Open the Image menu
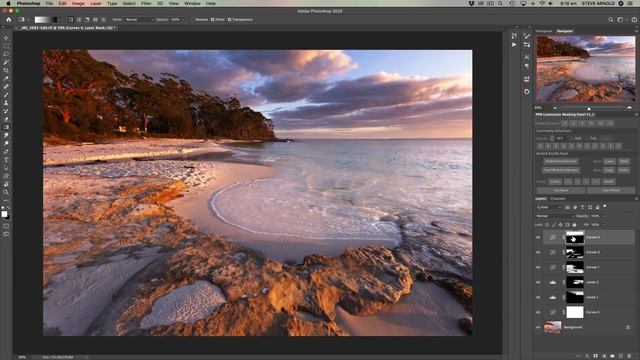 pos(78,3)
